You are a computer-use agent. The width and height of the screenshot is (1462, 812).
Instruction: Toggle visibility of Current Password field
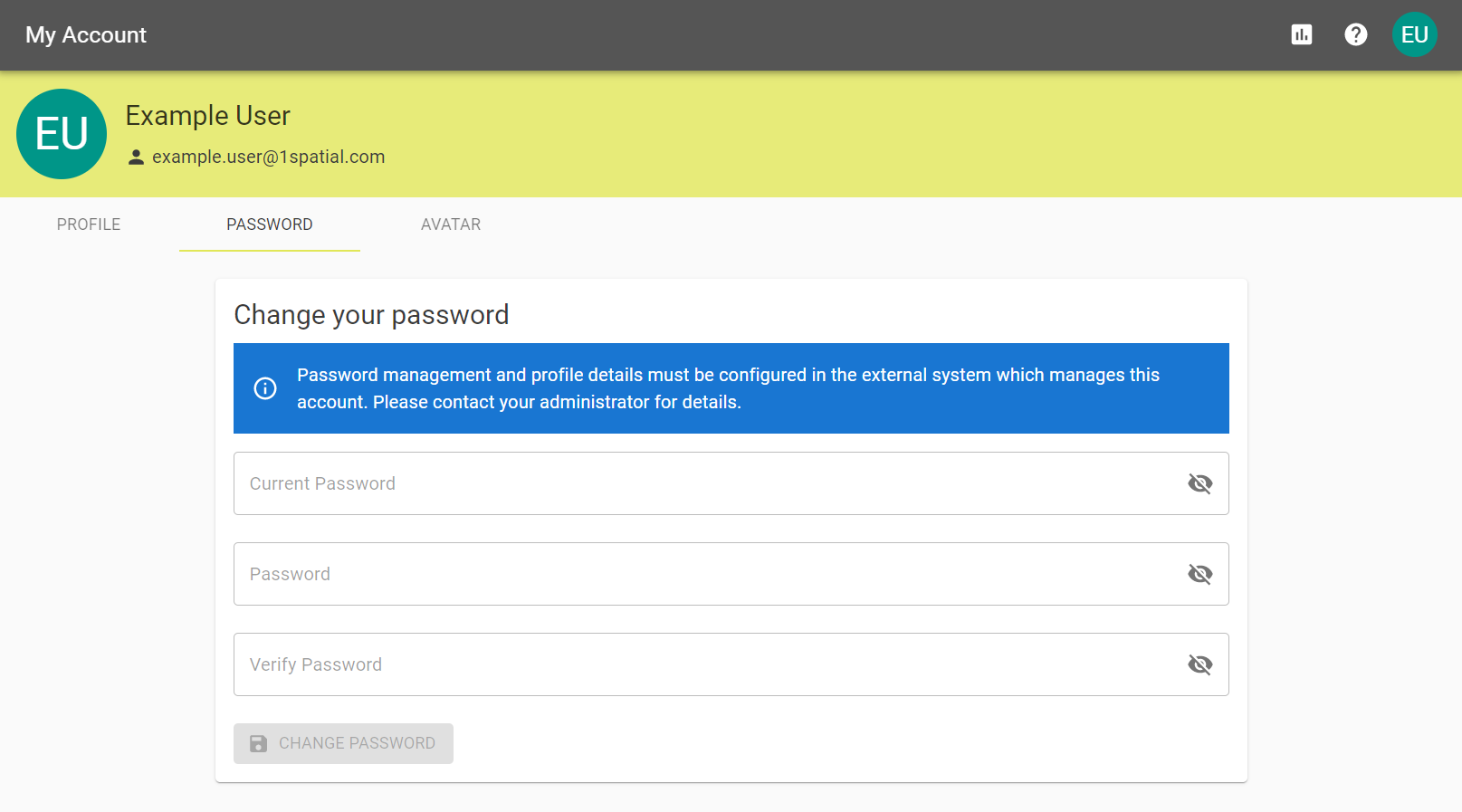[1200, 483]
